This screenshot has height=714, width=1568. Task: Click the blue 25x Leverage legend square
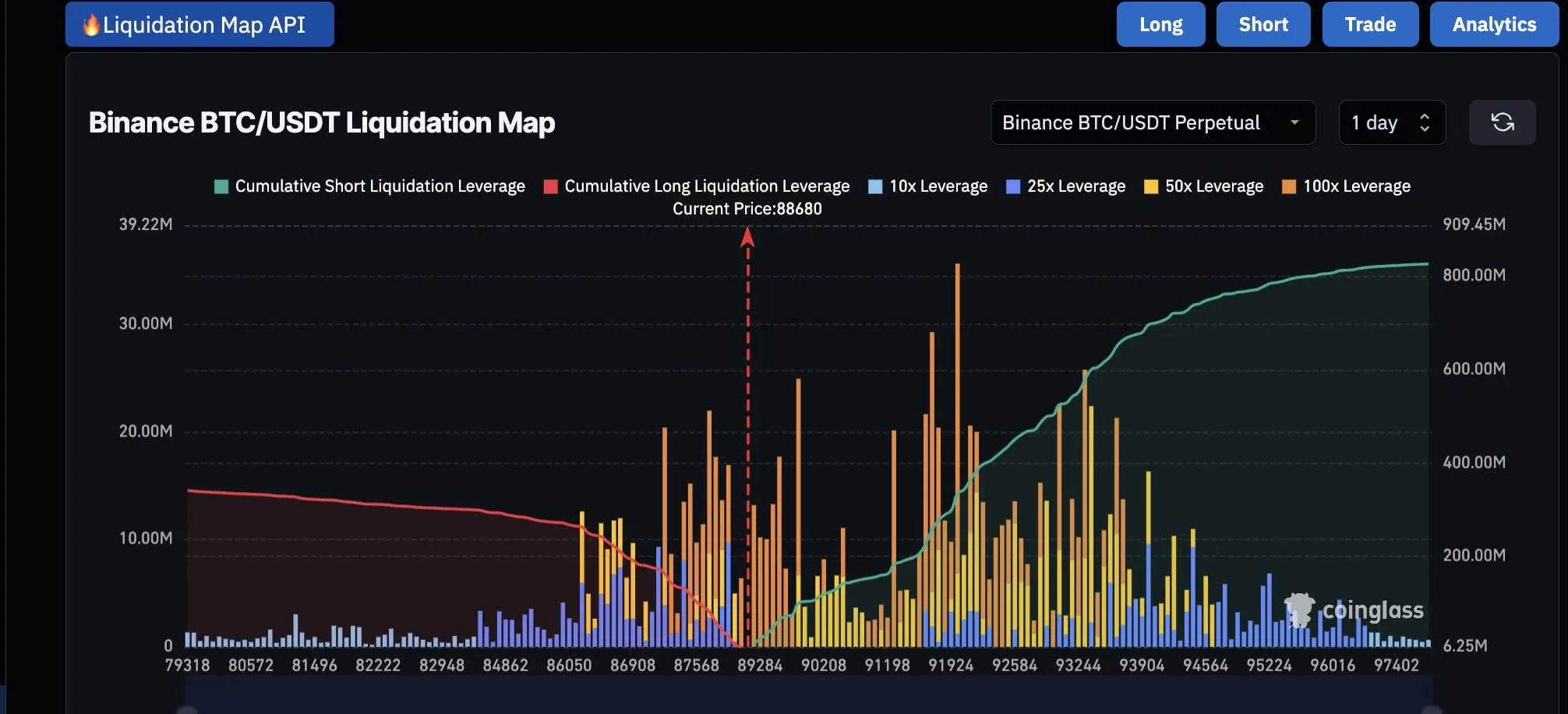1013,187
